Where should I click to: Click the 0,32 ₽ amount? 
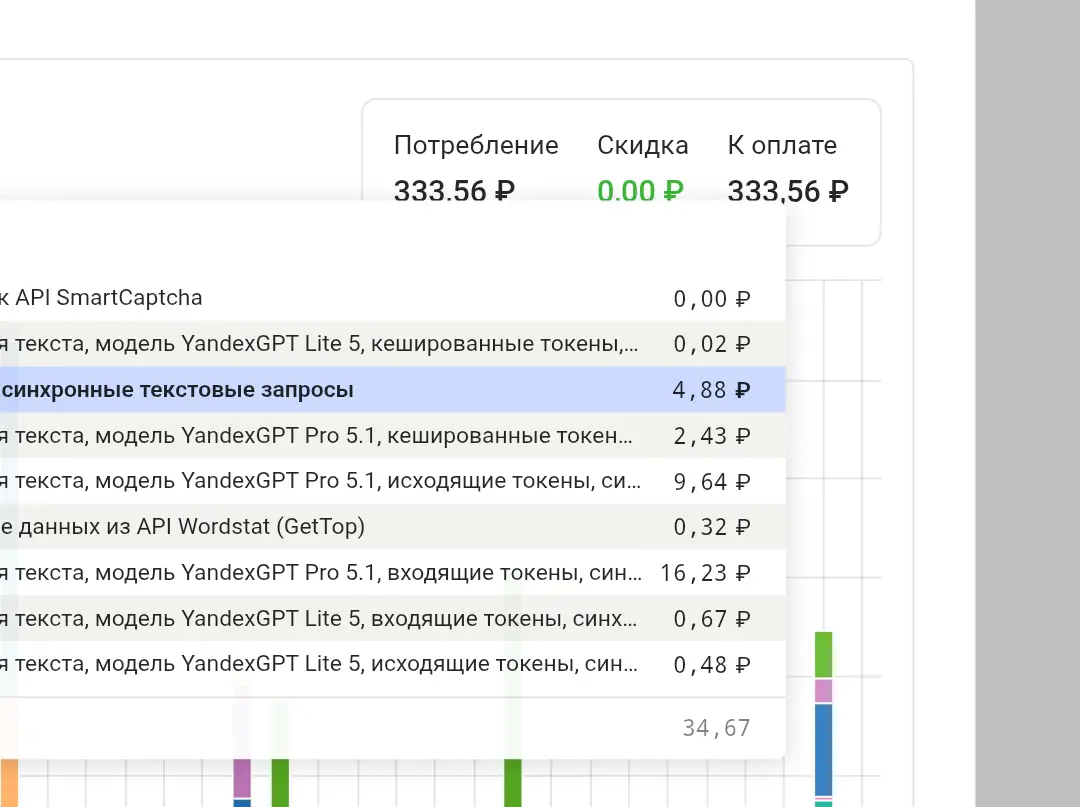pyautogui.click(x=712, y=527)
